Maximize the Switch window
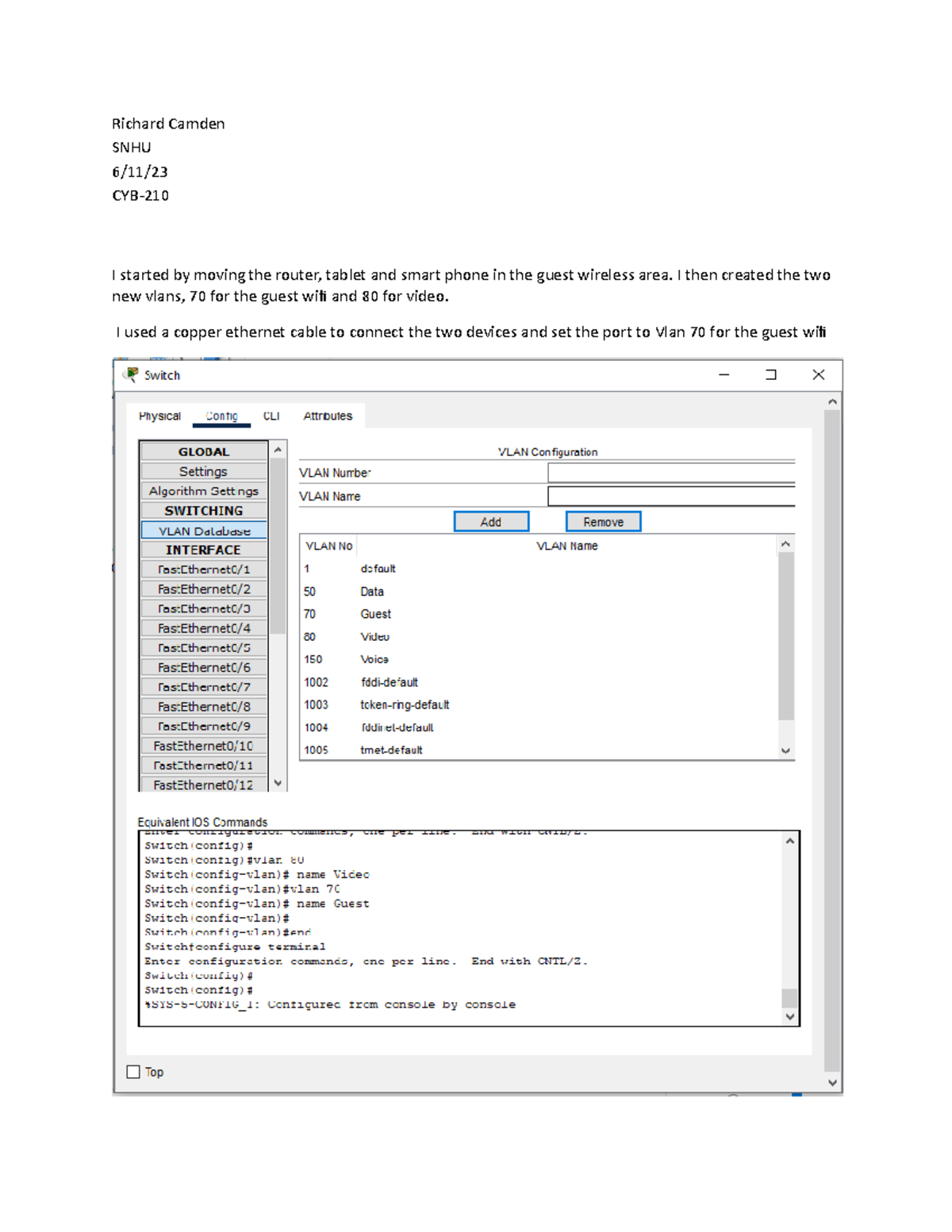This screenshot has height=1232, width=952. tap(770, 374)
